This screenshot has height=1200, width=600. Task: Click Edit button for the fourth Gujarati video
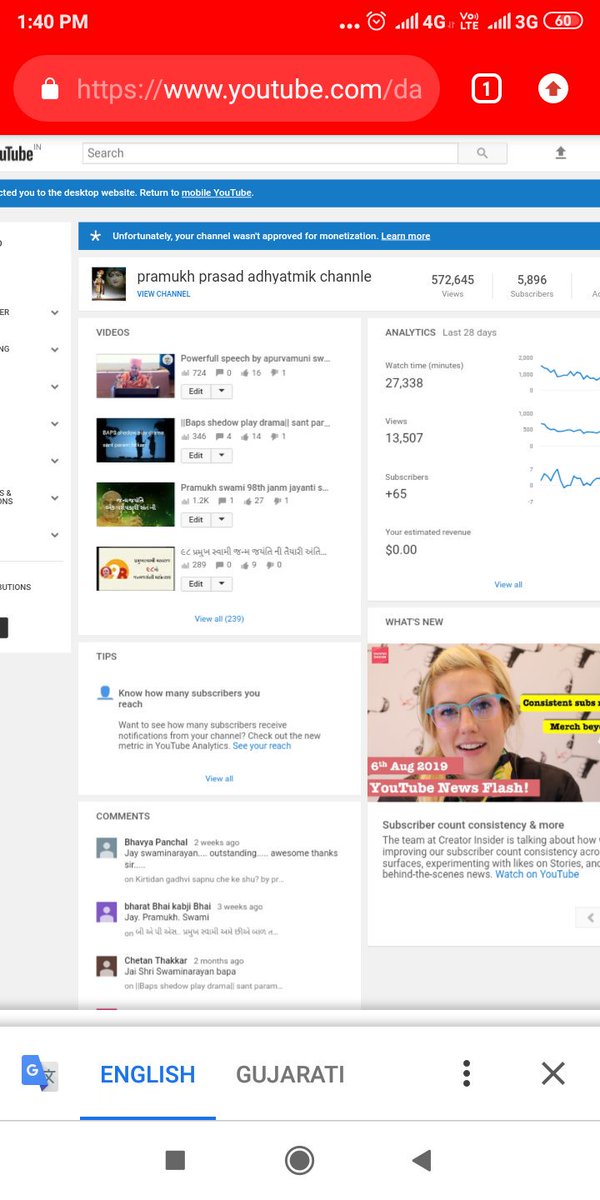pyautogui.click(x=196, y=583)
